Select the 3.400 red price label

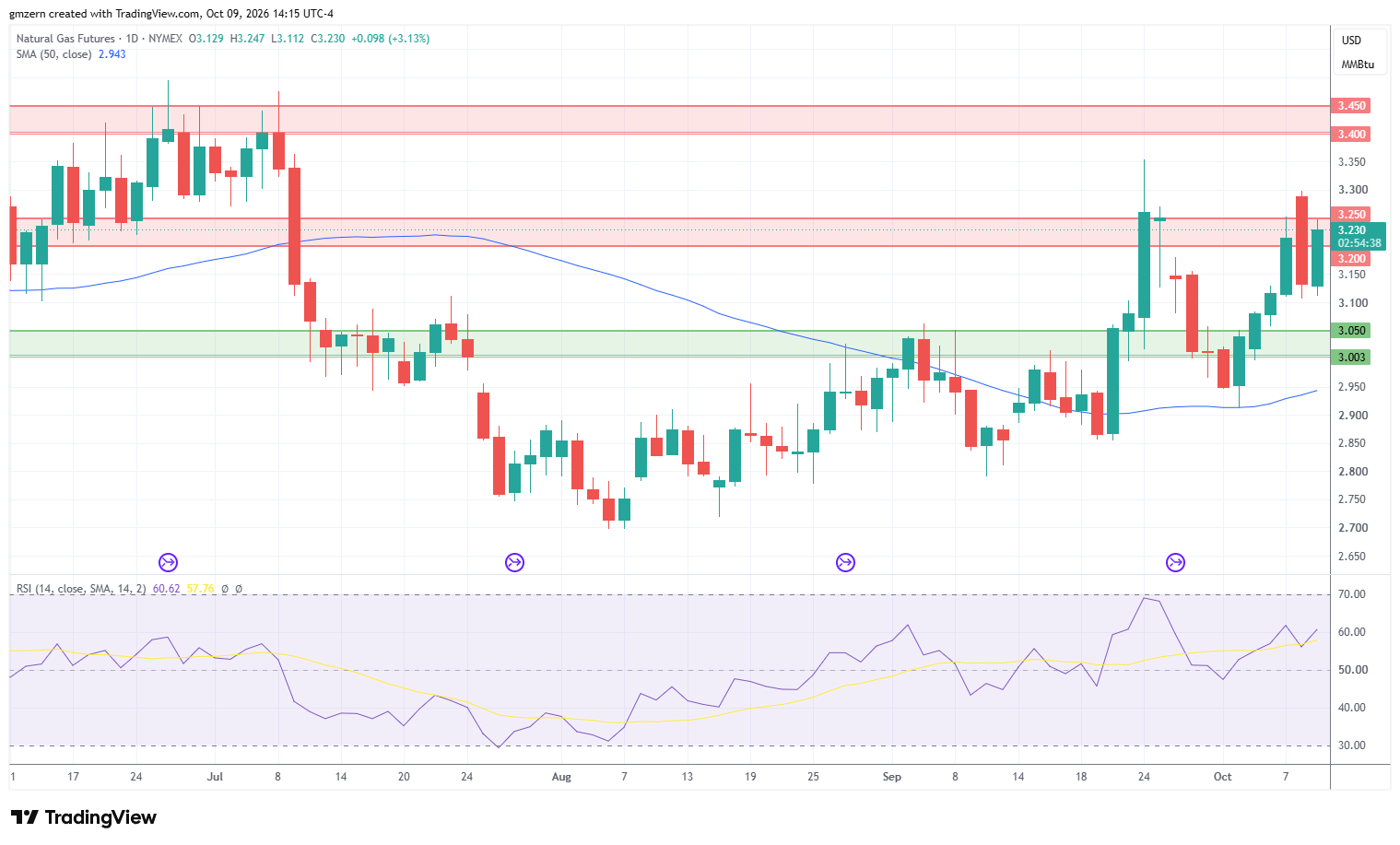point(1351,135)
